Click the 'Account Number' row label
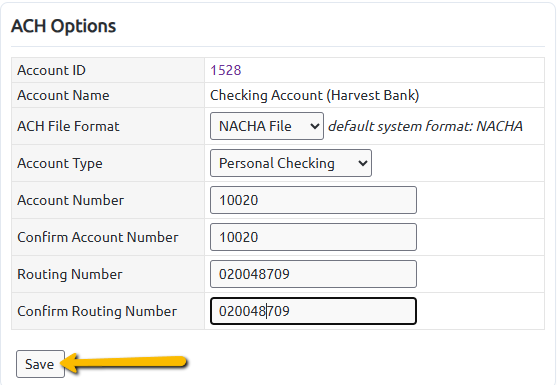This screenshot has height=385, width=557. tap(71, 200)
